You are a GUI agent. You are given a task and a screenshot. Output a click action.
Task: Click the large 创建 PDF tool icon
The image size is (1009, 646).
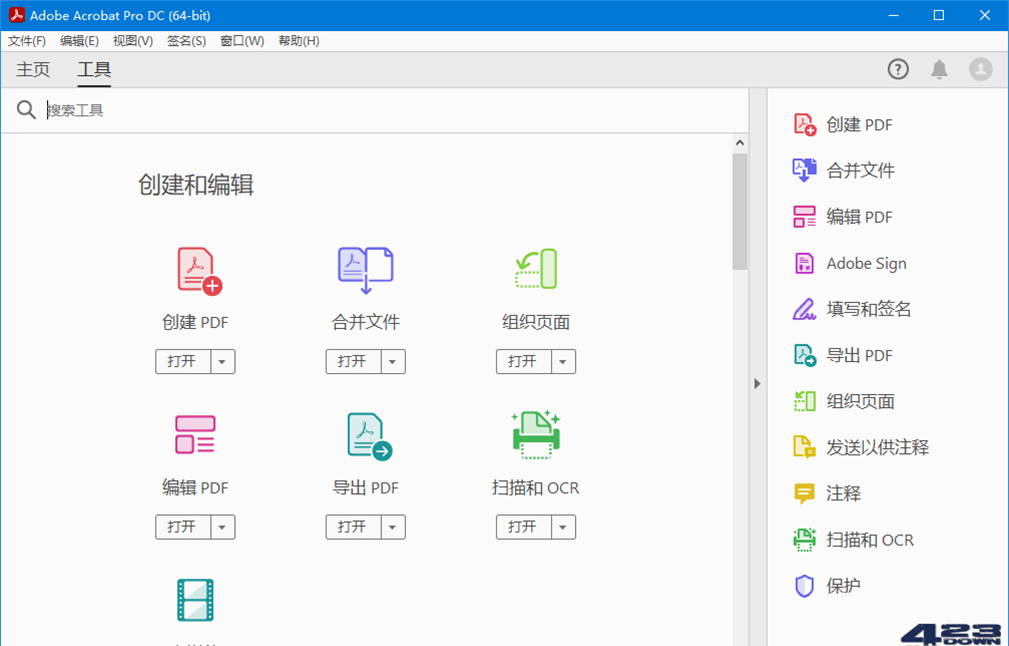(199, 271)
